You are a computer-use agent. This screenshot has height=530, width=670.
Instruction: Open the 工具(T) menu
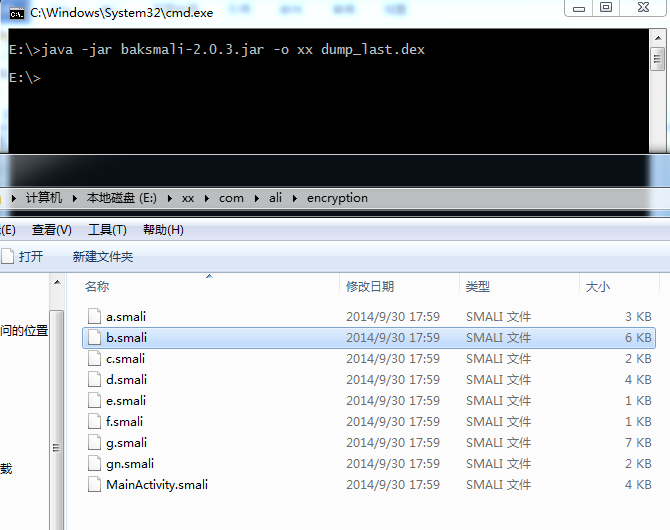click(x=107, y=230)
